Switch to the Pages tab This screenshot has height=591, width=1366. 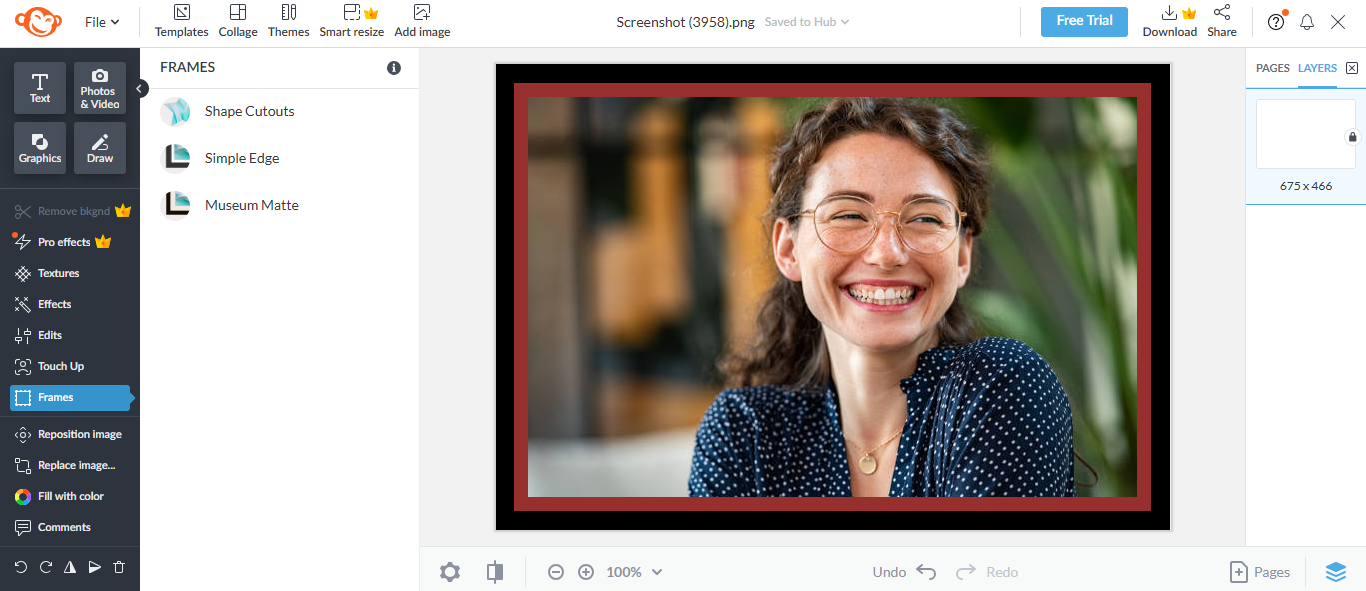point(1272,67)
